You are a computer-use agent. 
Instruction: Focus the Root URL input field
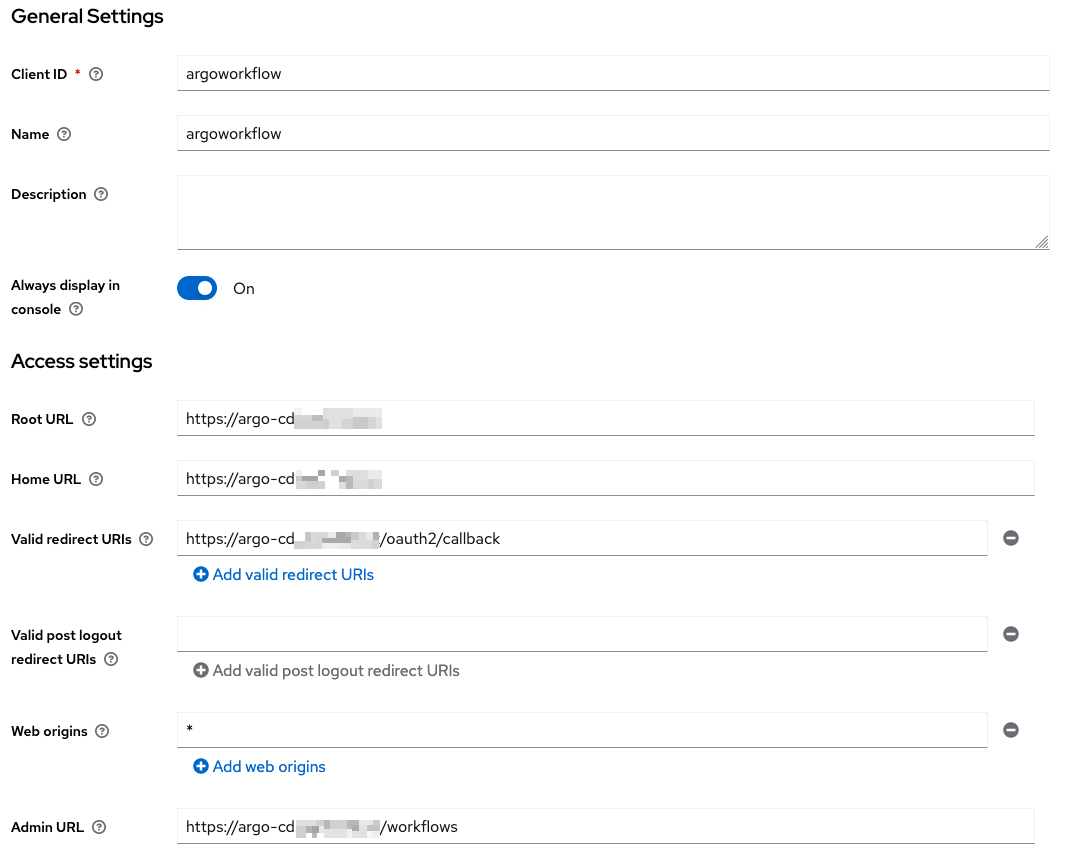(x=606, y=418)
